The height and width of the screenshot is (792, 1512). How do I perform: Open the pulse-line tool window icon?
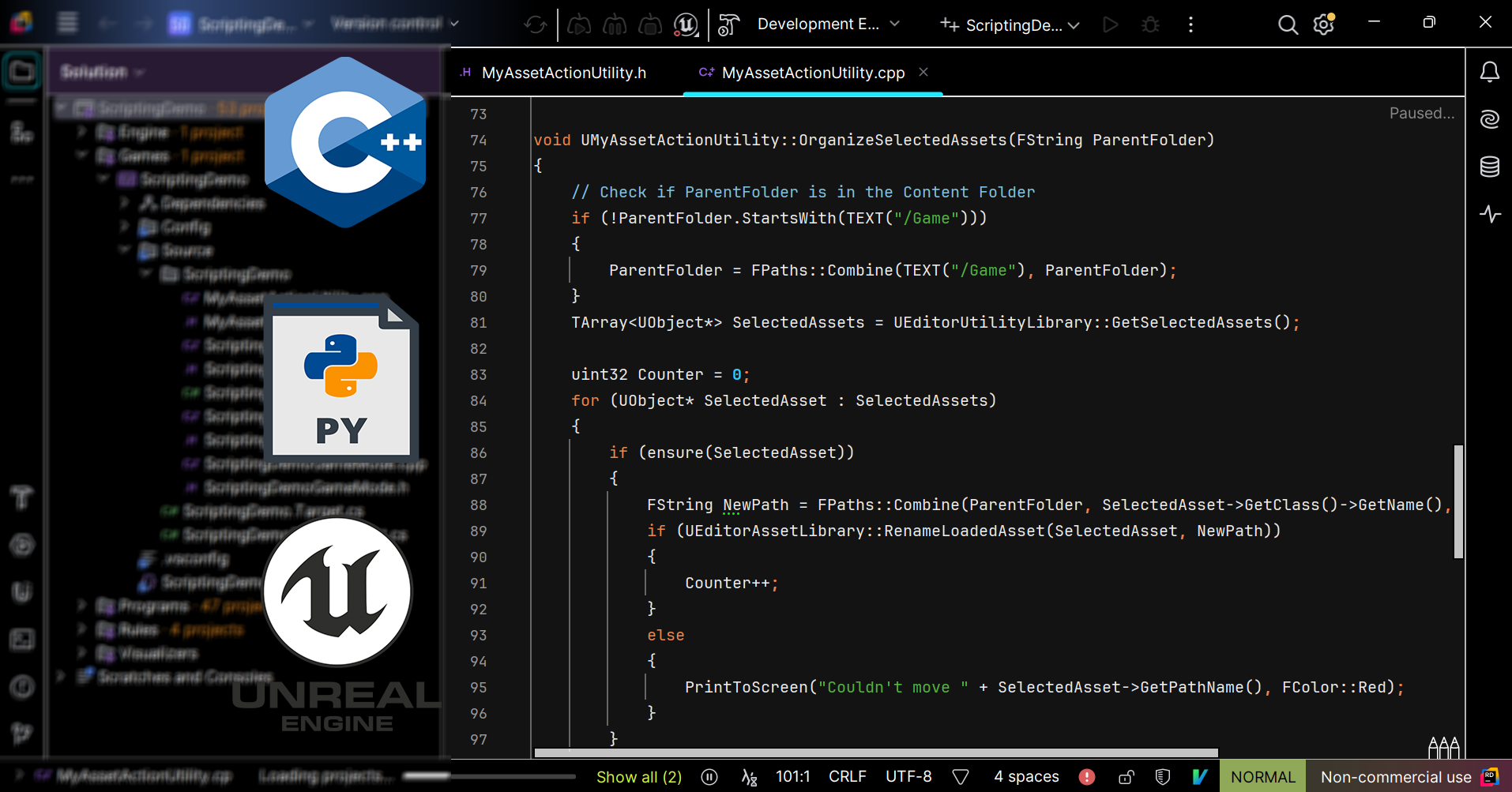[1489, 214]
